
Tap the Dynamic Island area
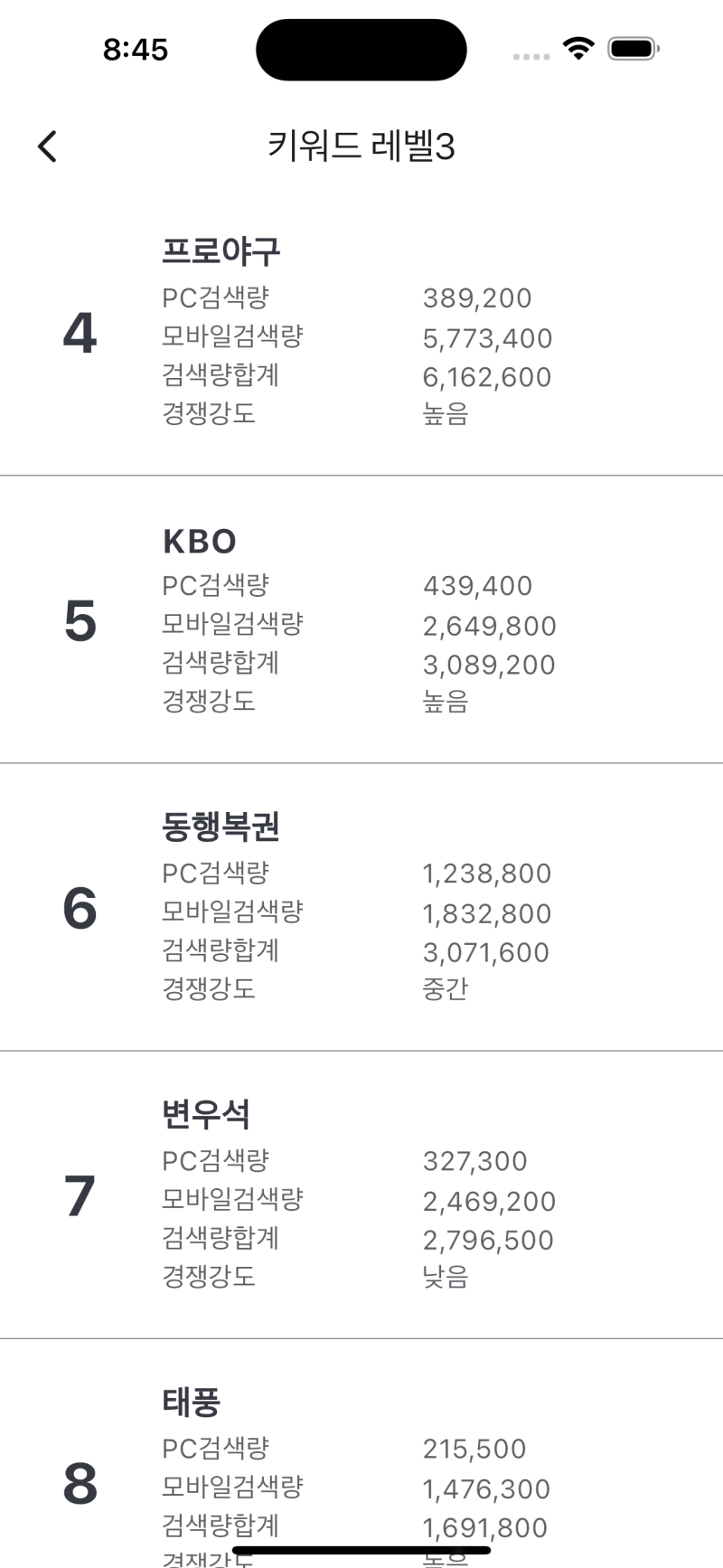361,50
